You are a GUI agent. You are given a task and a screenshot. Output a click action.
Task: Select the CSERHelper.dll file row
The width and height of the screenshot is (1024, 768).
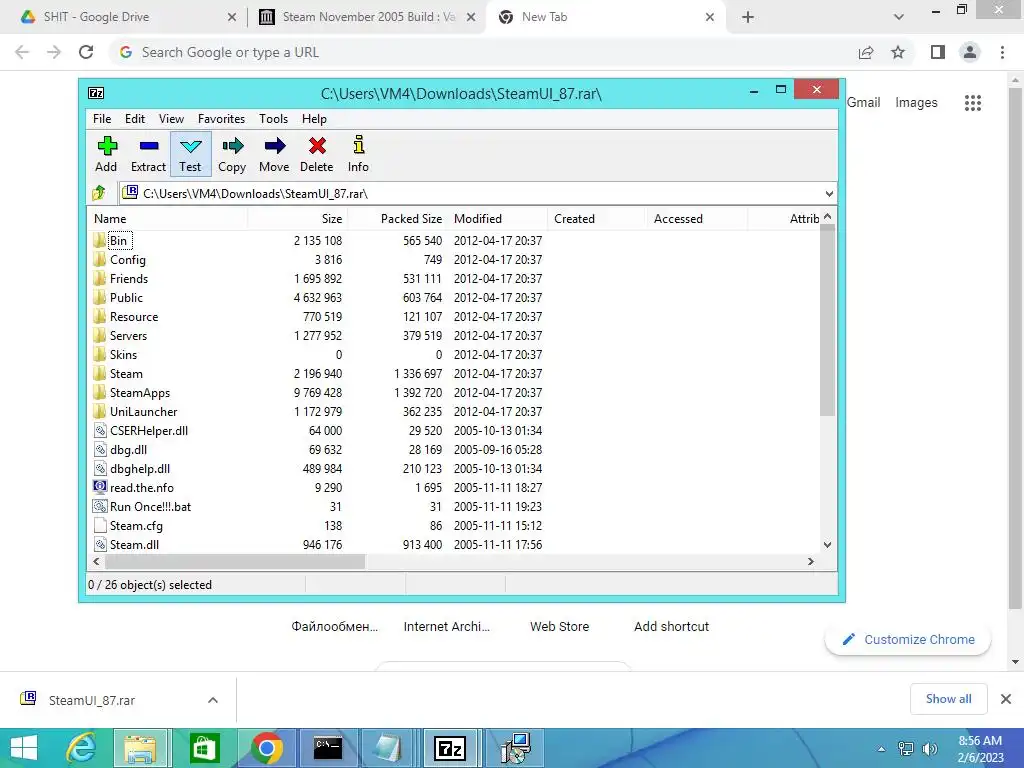[454, 430]
